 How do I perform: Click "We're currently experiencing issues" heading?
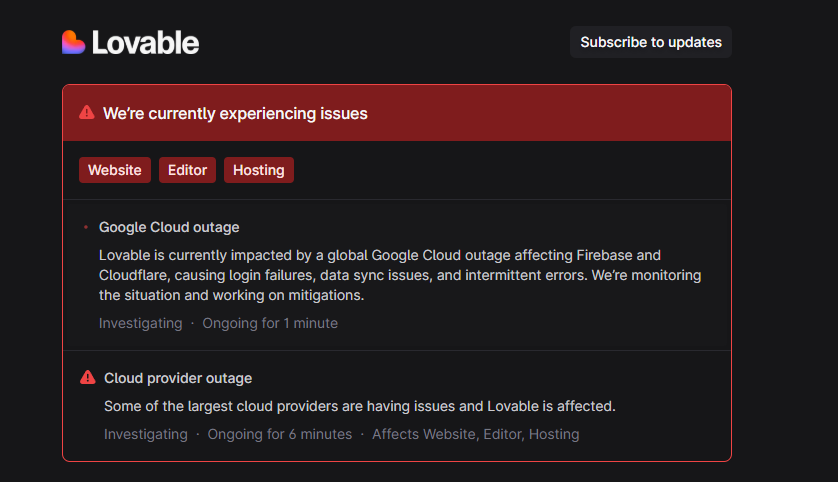pyautogui.click(x=235, y=113)
